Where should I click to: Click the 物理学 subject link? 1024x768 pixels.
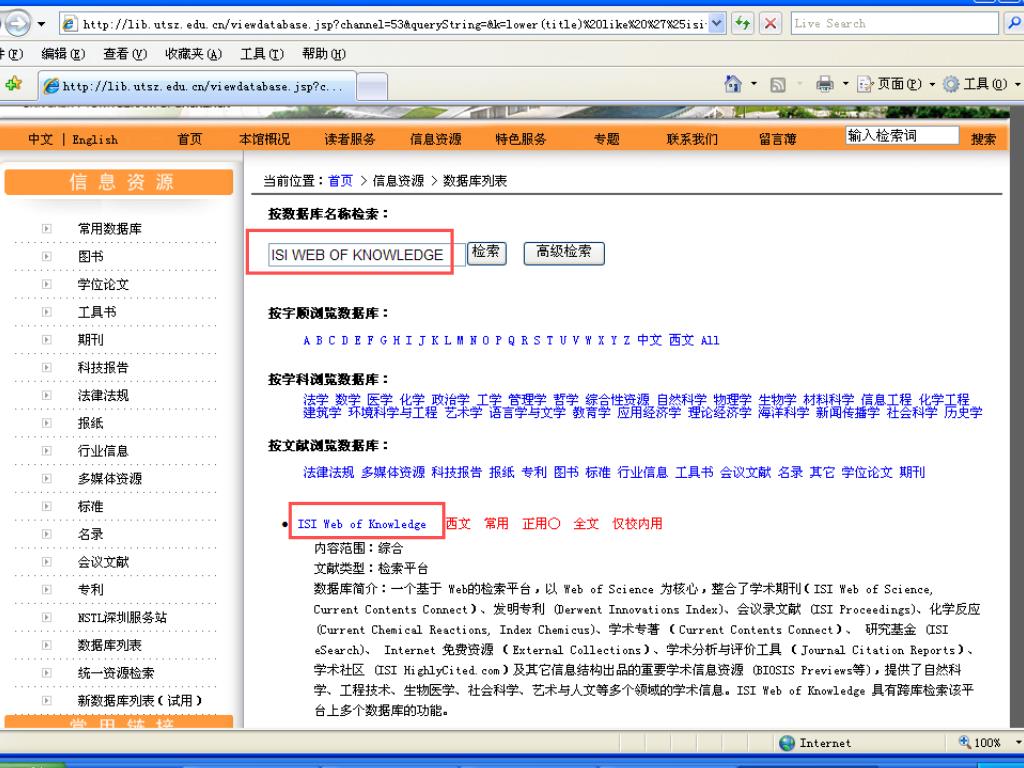point(732,399)
